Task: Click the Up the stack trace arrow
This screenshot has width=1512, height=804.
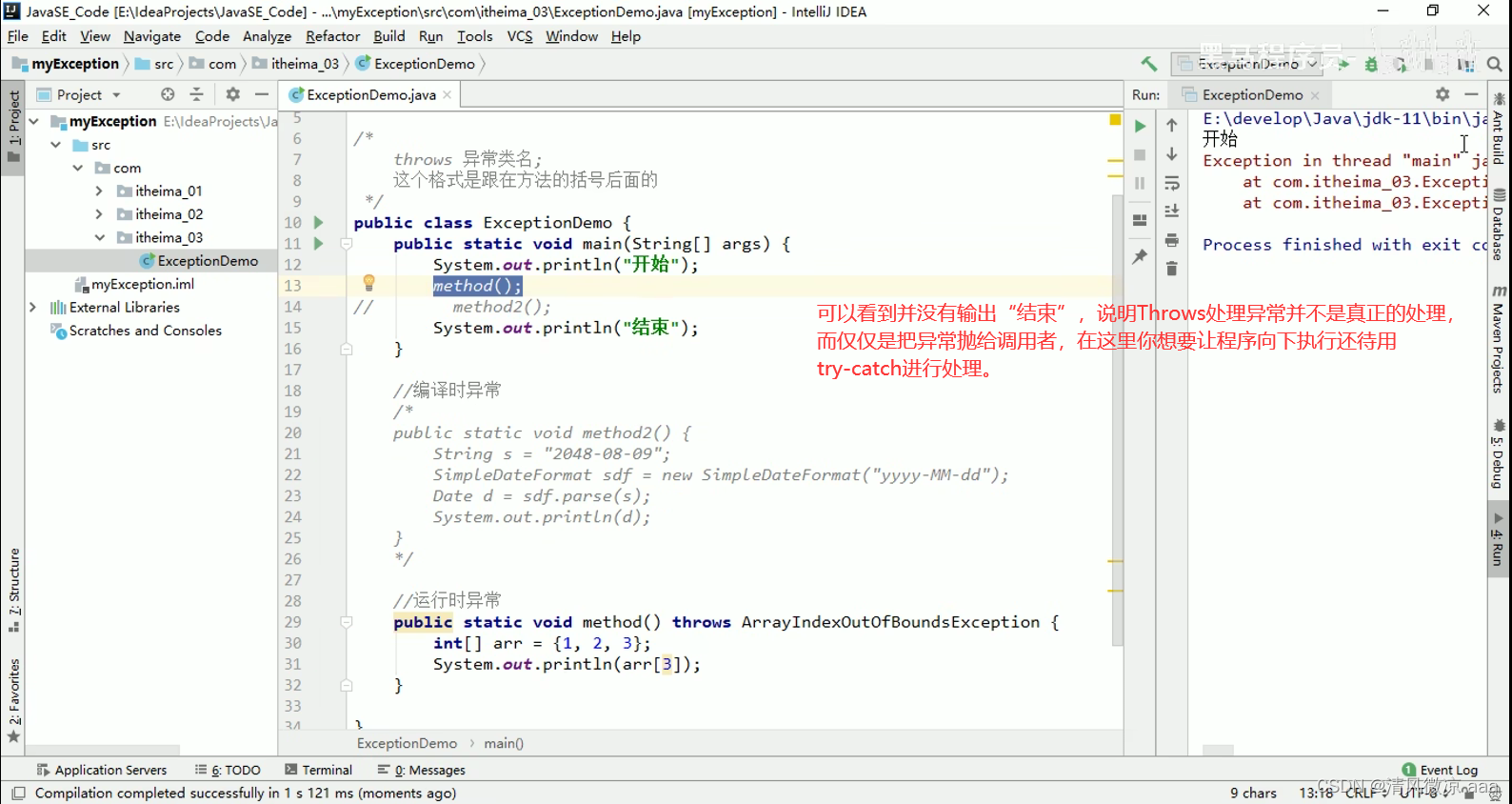Action: pyautogui.click(x=1172, y=126)
